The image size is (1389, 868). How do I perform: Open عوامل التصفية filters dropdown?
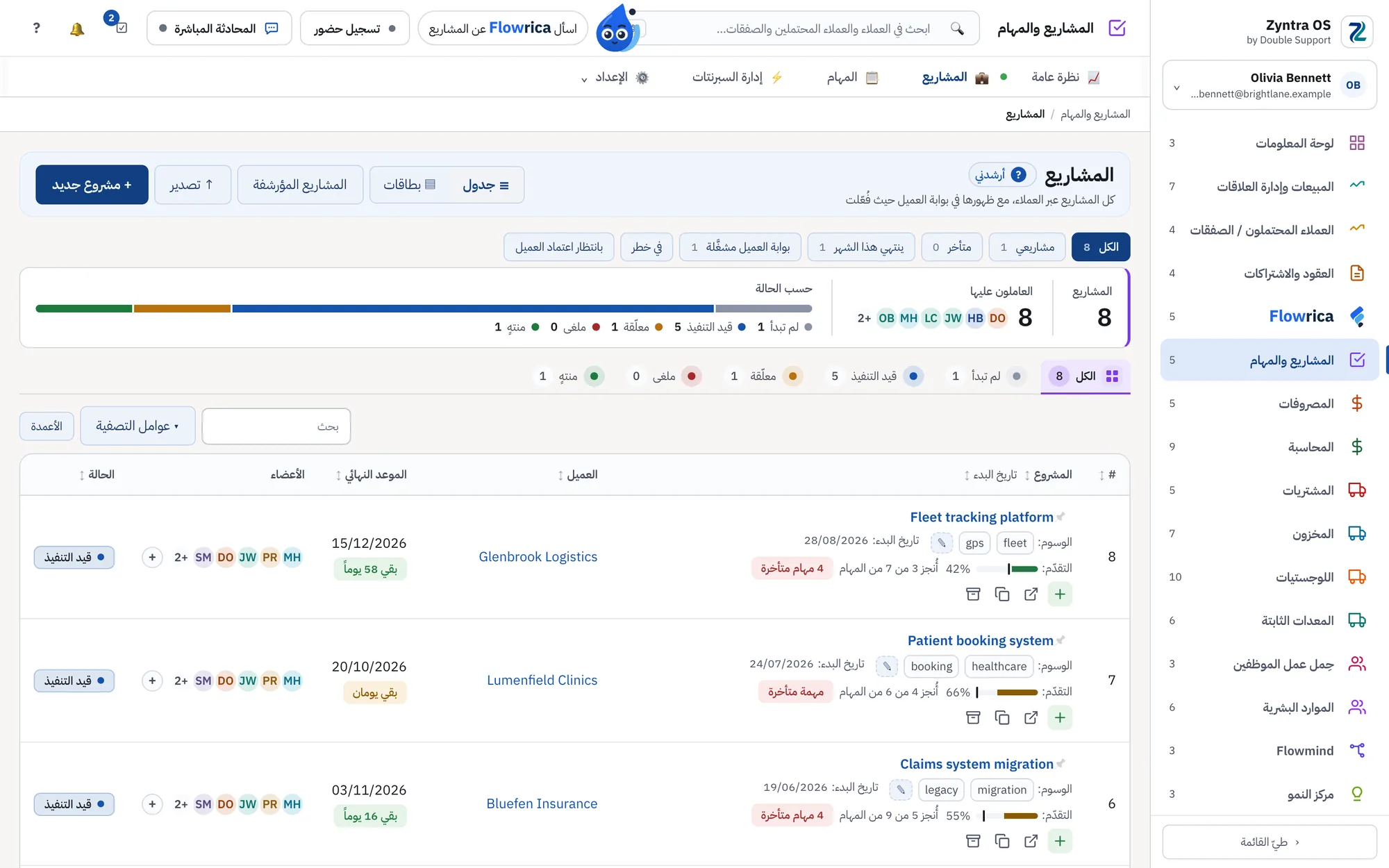click(138, 426)
